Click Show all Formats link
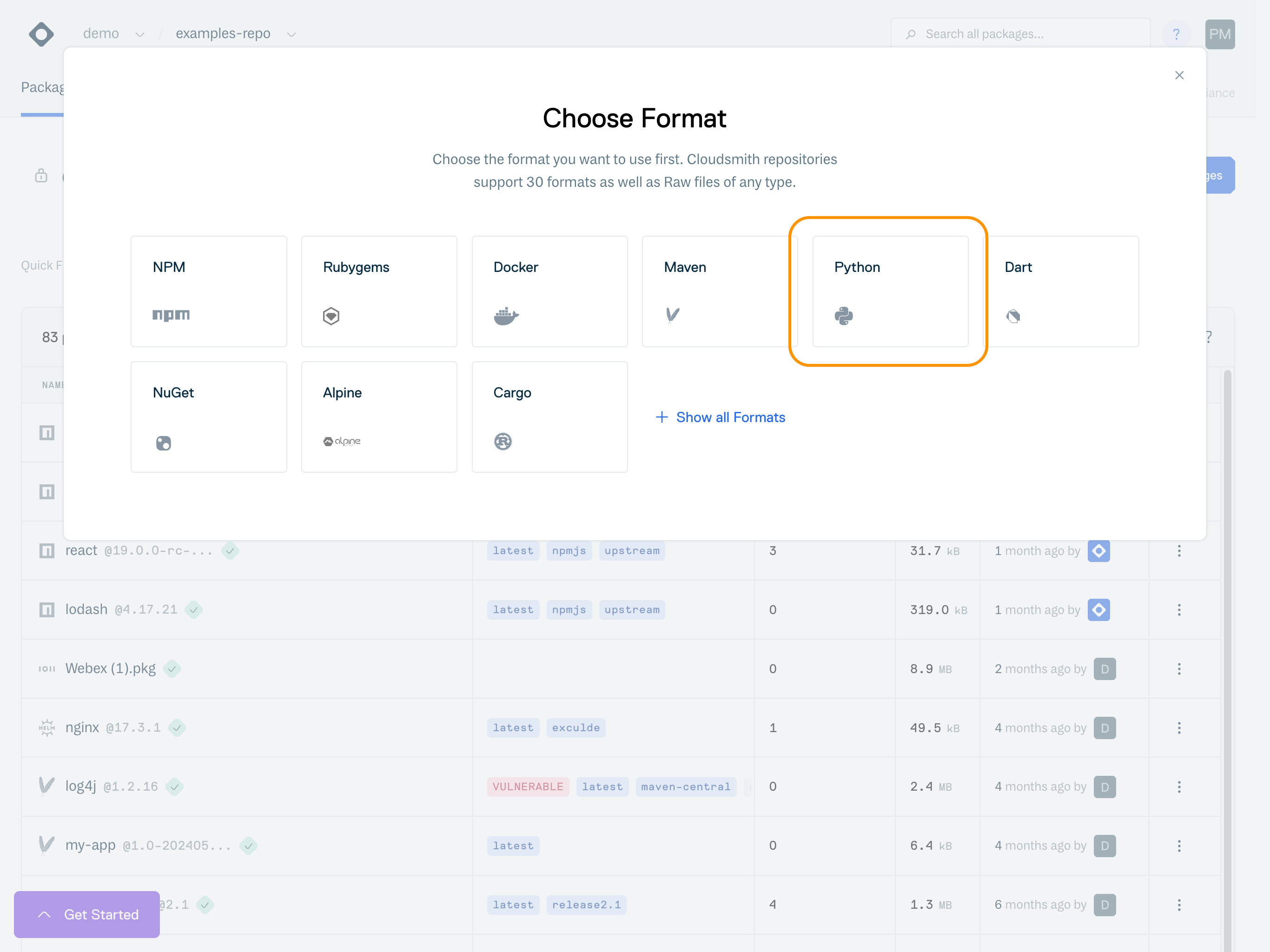1270x952 pixels. 720,417
